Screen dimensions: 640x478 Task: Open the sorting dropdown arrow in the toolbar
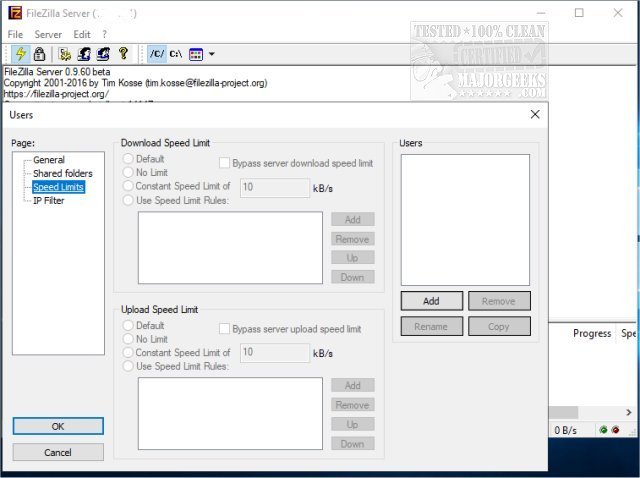pos(212,54)
